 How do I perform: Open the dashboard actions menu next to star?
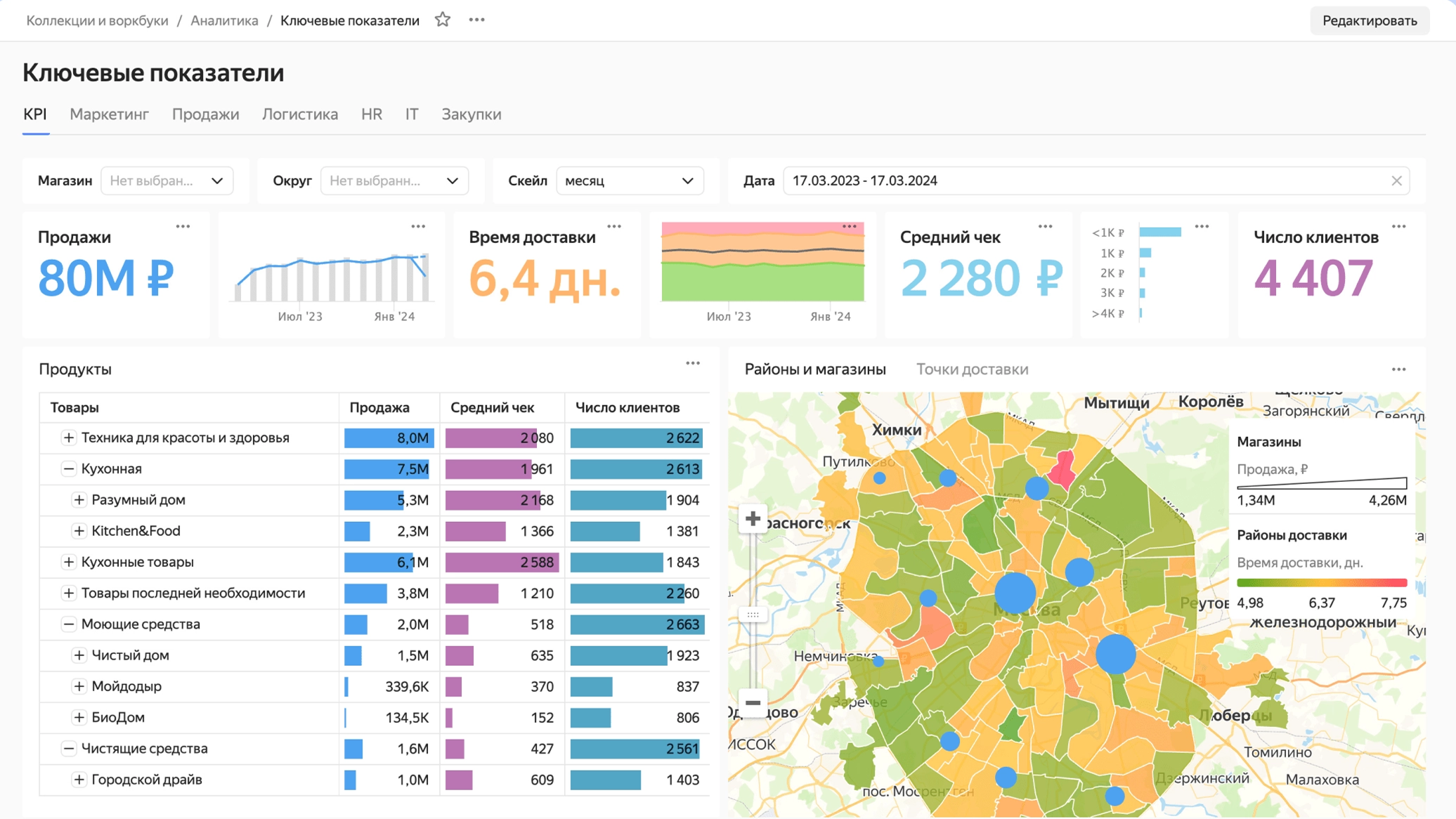point(476,20)
